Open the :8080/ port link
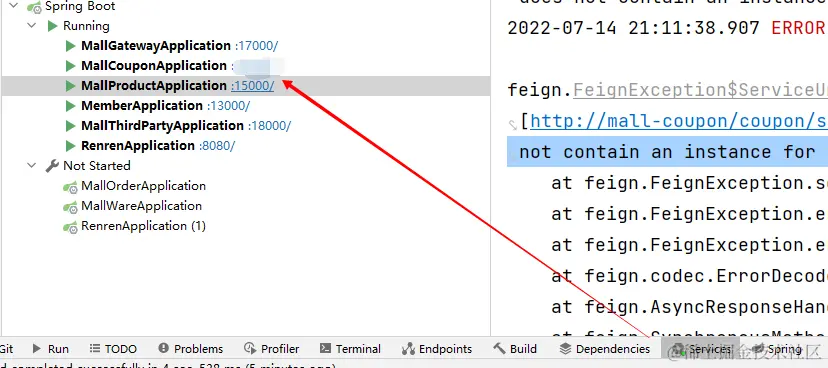The height and width of the screenshot is (368, 828). pyautogui.click(x=217, y=146)
